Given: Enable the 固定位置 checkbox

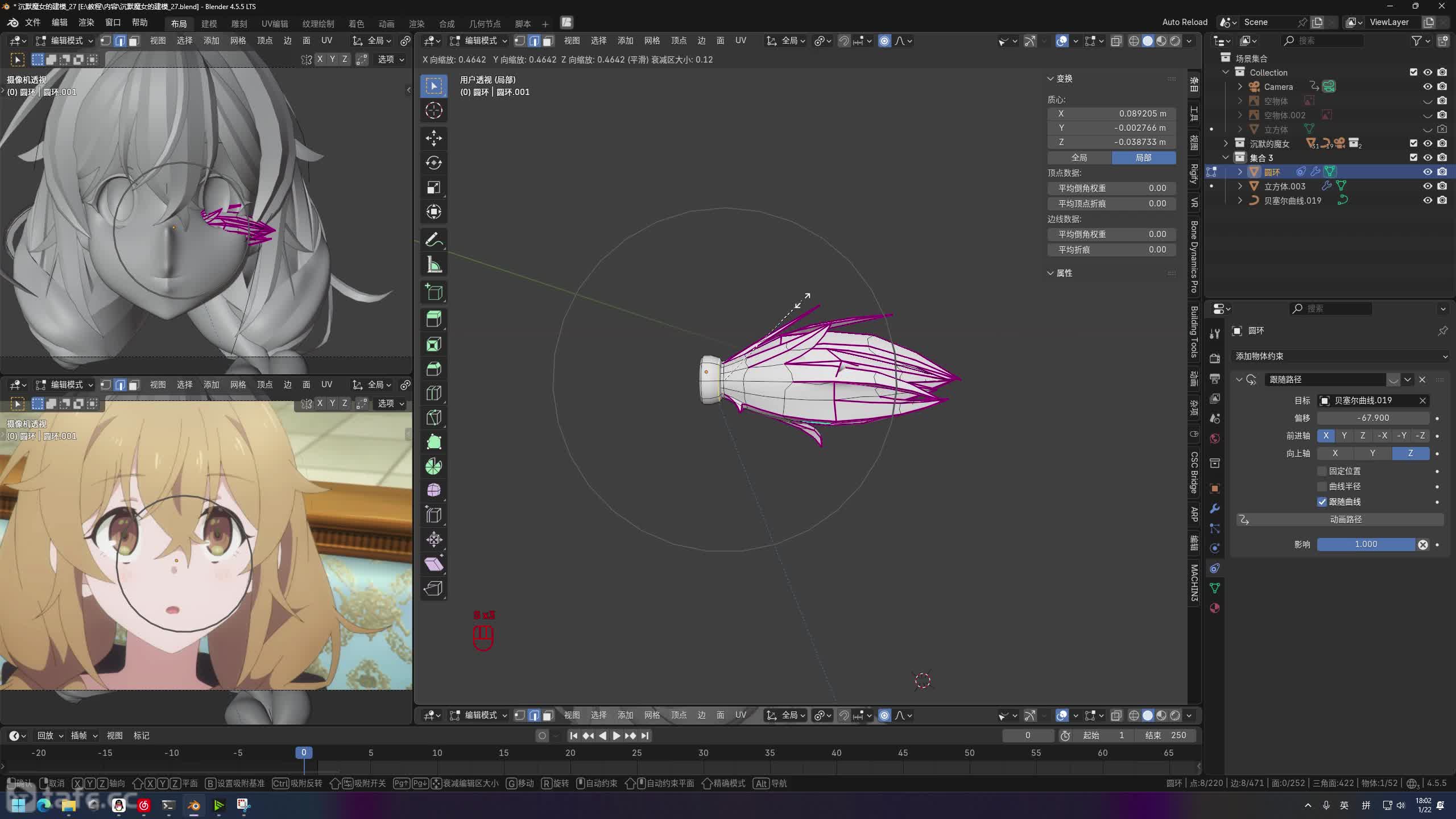Looking at the screenshot, I should 1322,471.
